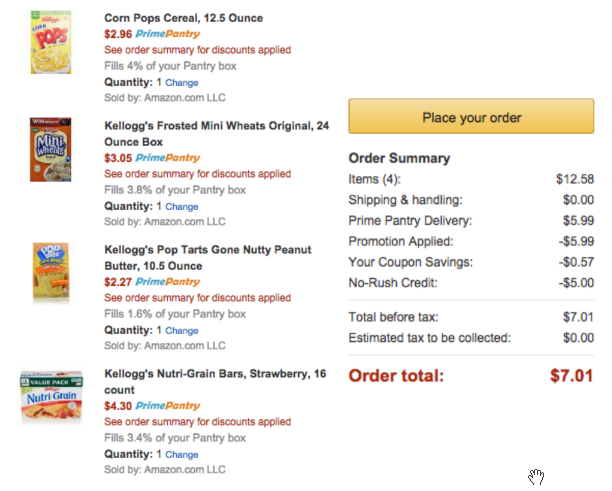Click Prime Pantry logo beside $2.27 price
The width and height of the screenshot is (612, 491).
pos(167,282)
